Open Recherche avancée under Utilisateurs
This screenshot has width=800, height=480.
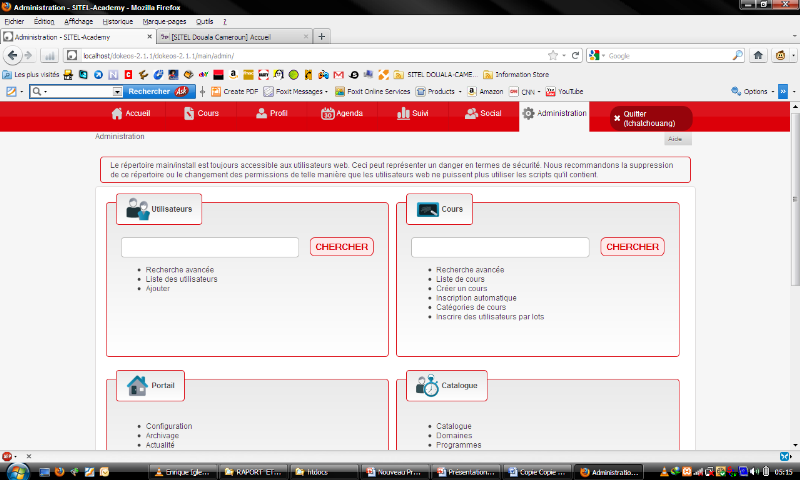click(180, 270)
